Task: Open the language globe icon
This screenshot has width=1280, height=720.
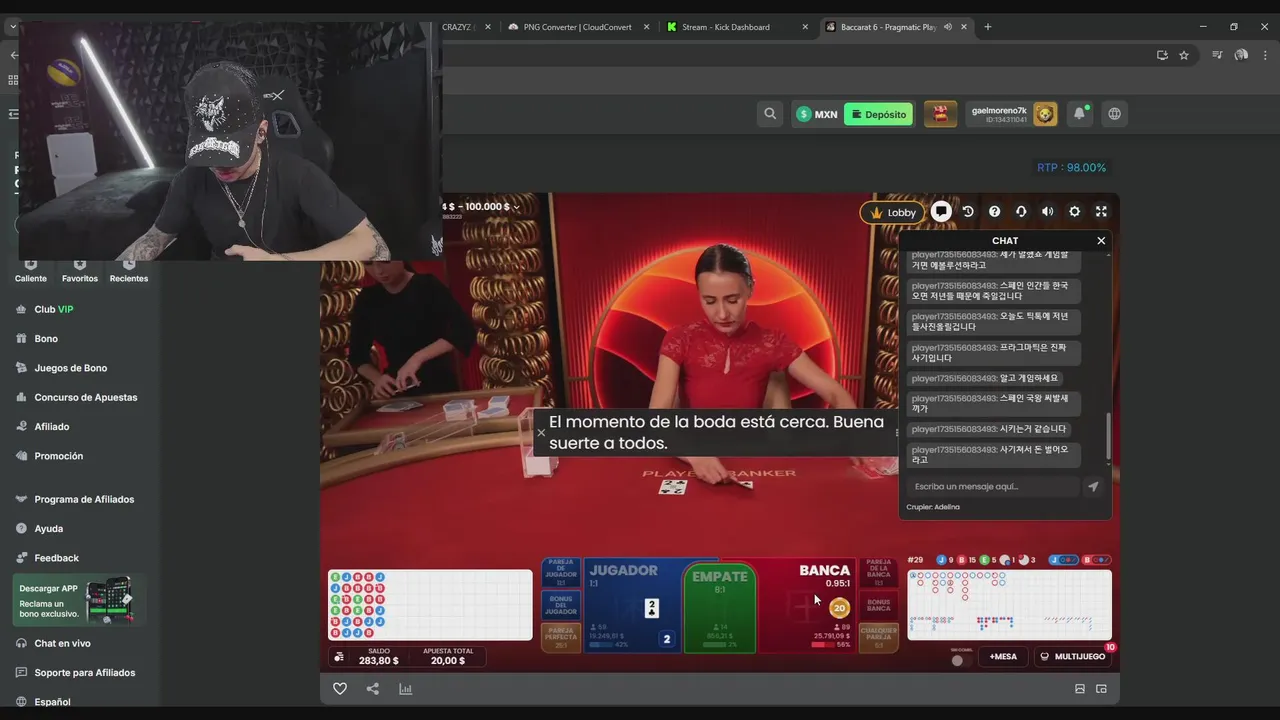Action: click(x=1114, y=114)
